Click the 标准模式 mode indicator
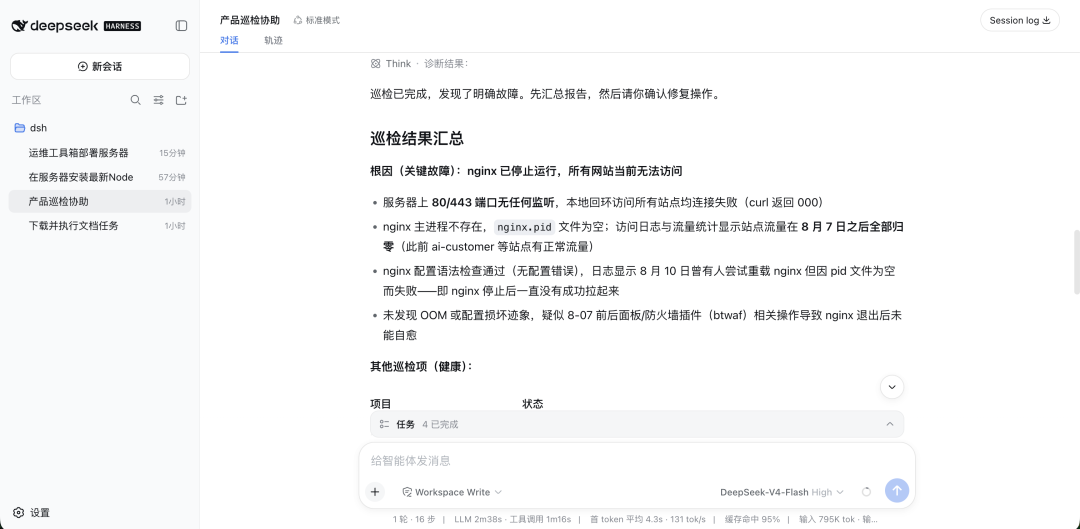 [317, 20]
